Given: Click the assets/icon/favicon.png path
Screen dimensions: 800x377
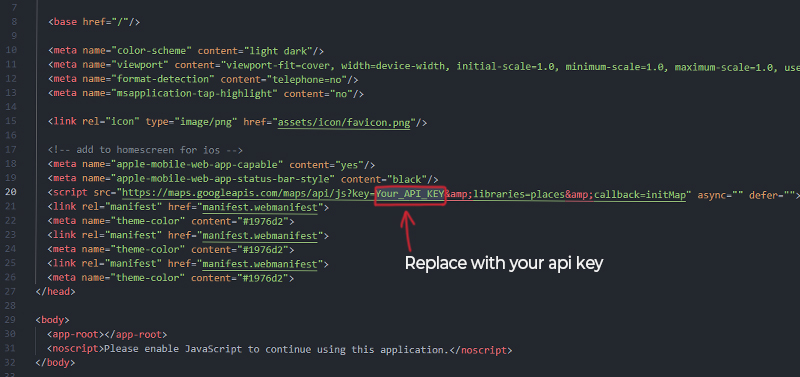Looking at the screenshot, I should (x=344, y=123).
